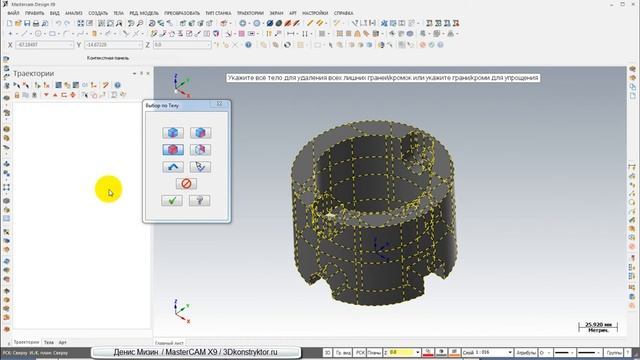
Task: Expand the Траектории panel options arrow
Action: [134, 73]
